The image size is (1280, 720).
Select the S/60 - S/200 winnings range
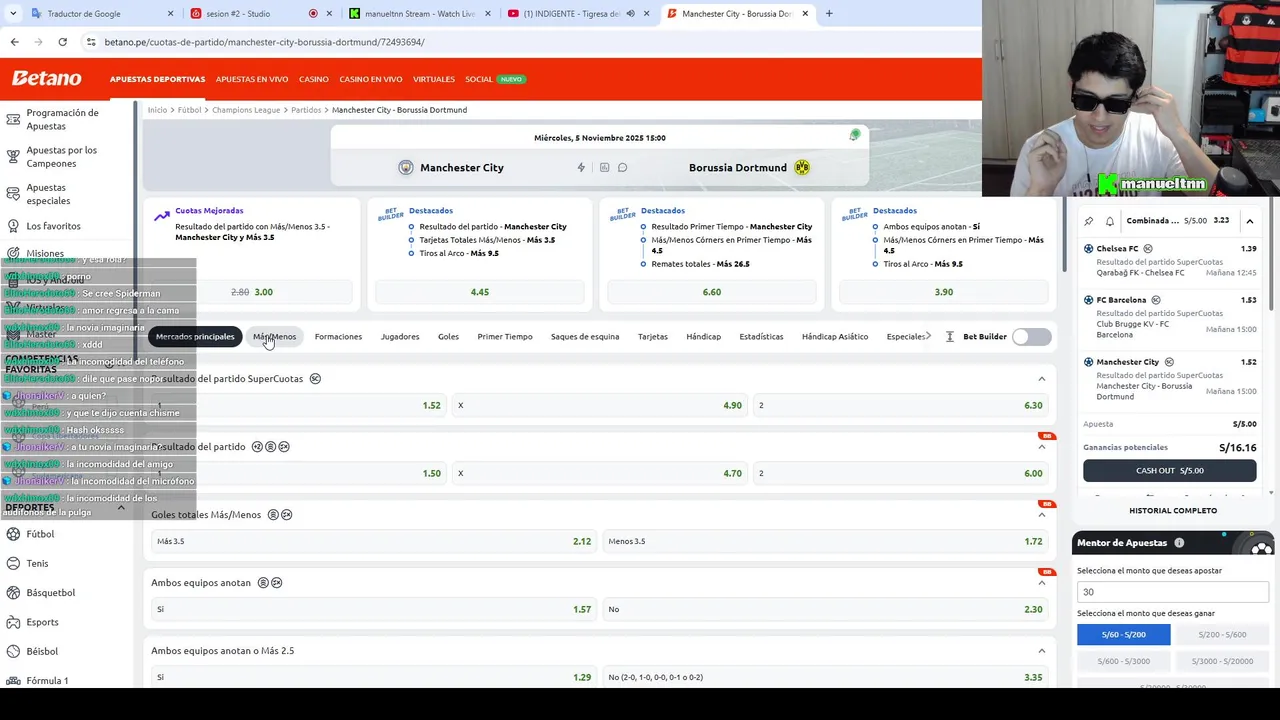coord(1124,635)
